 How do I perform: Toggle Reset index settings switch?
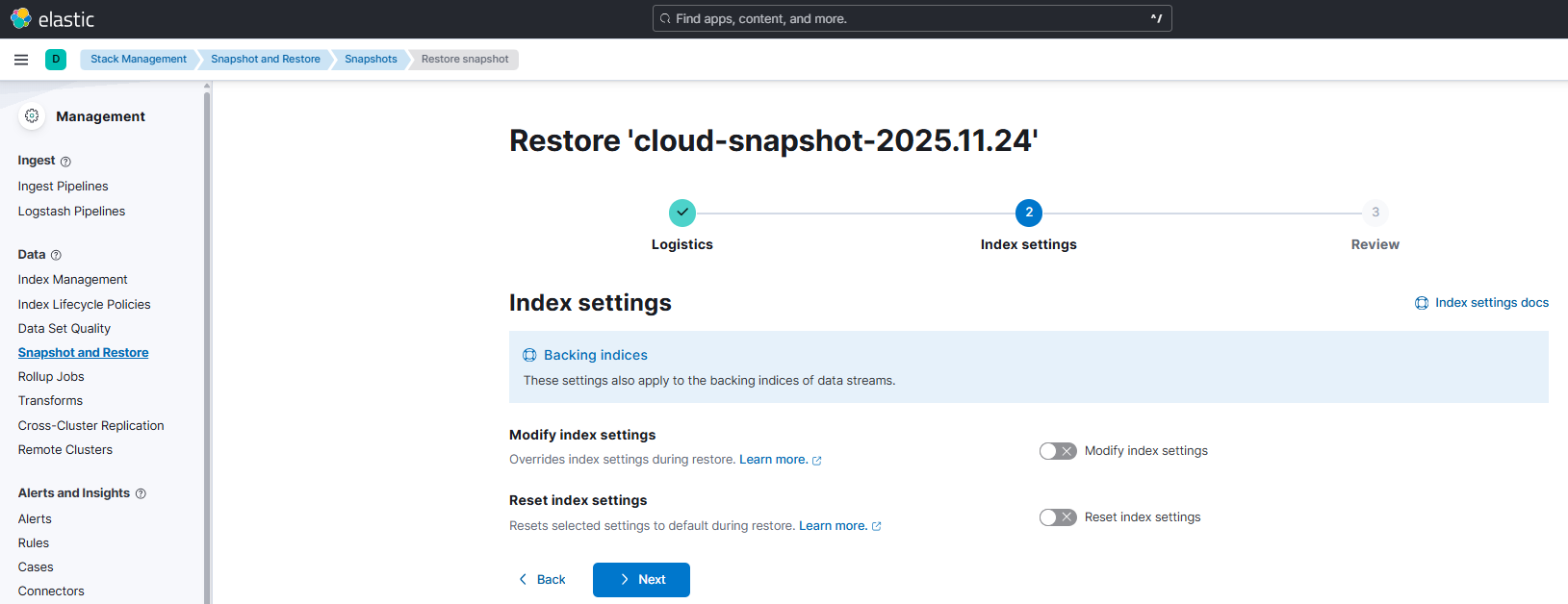click(x=1058, y=517)
